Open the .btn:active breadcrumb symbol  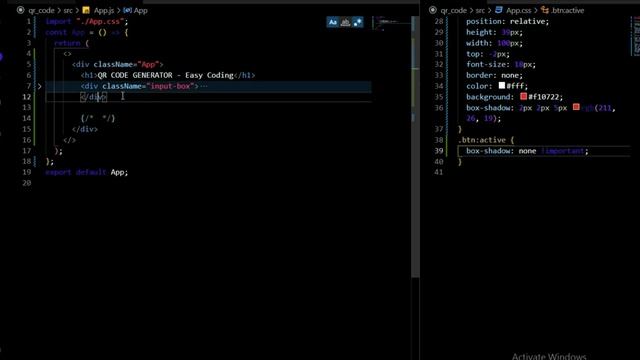pyautogui.click(x=567, y=11)
